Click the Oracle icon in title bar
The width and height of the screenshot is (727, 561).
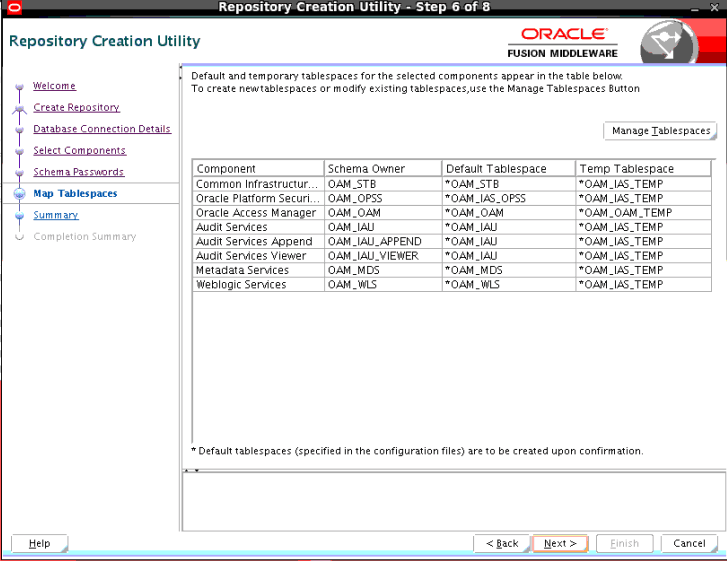(14, 7)
